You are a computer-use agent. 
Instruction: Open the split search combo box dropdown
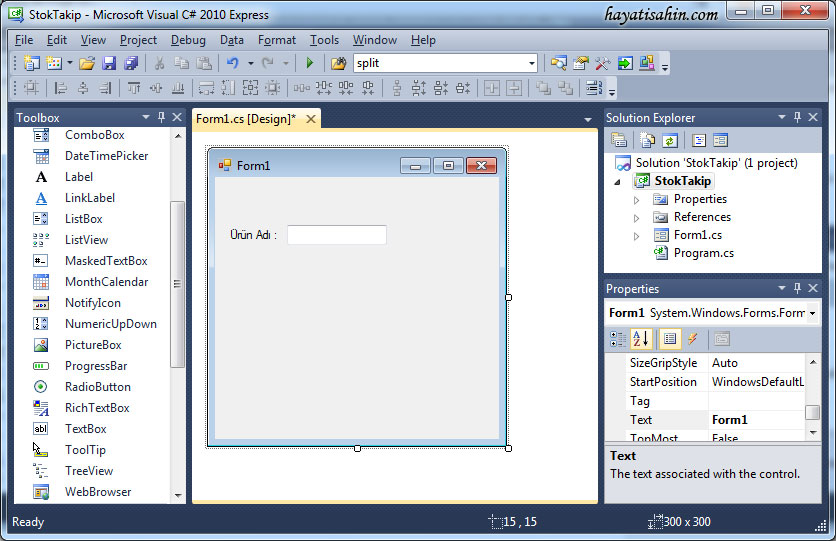point(532,63)
